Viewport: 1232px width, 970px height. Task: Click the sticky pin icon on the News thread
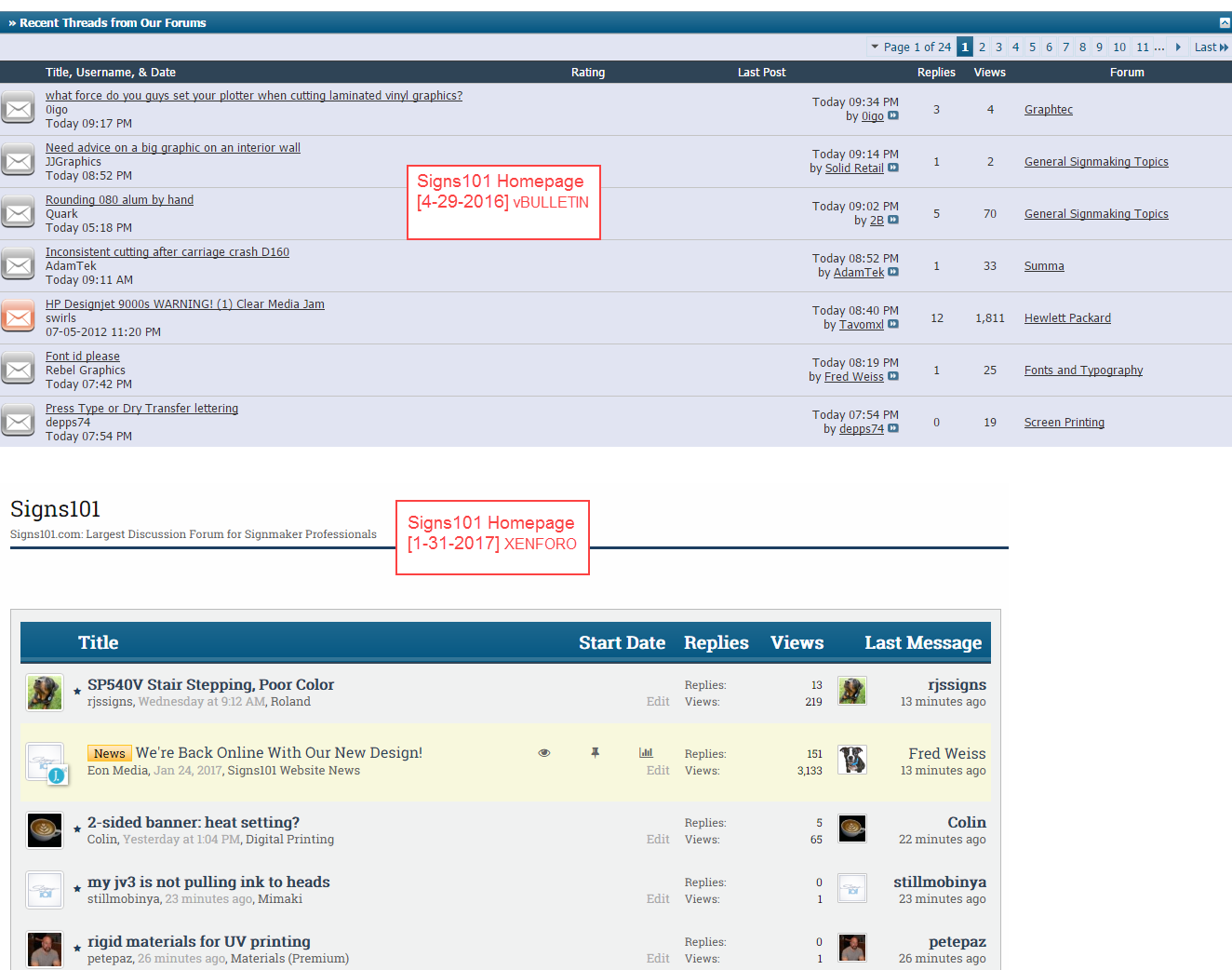(596, 752)
